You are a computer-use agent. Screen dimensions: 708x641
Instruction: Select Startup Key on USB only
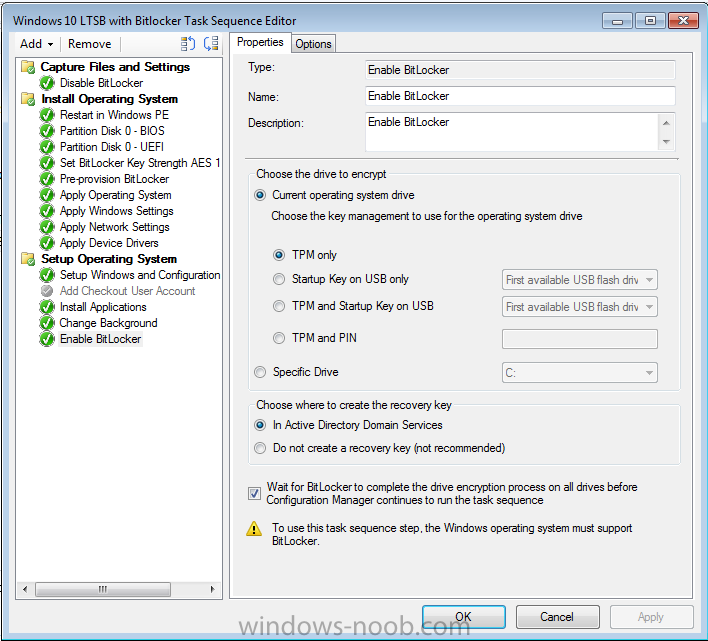(x=279, y=279)
